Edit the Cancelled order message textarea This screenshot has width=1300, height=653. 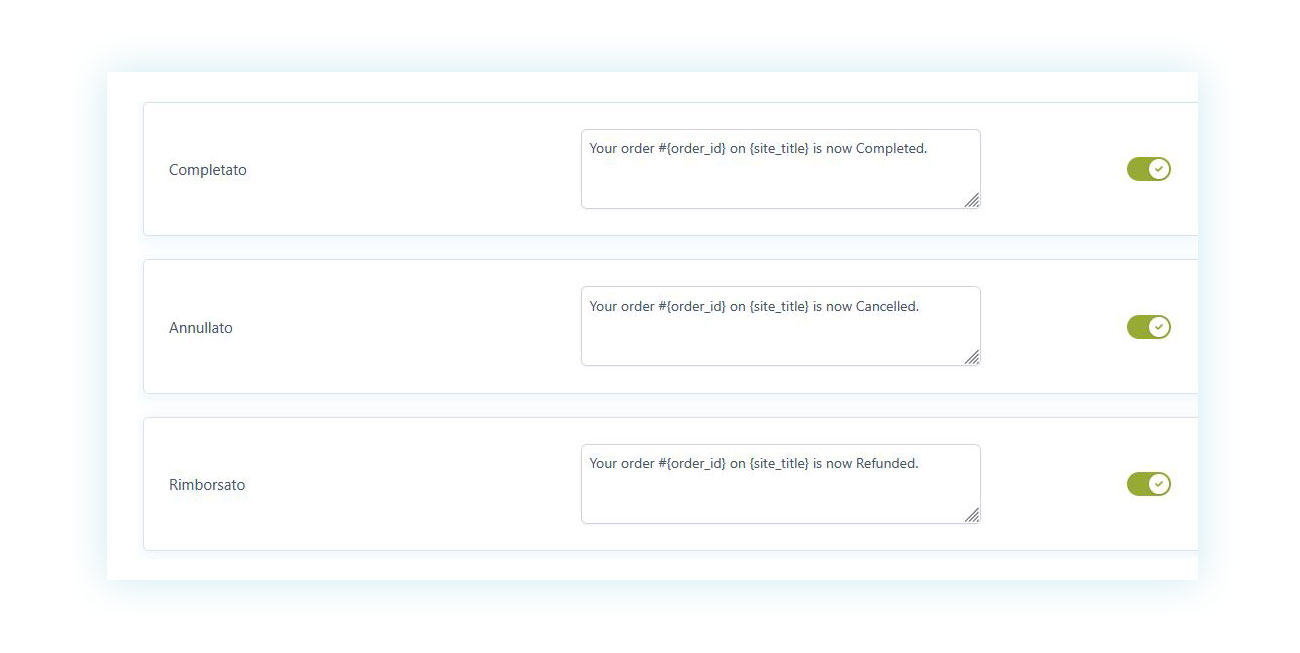tap(780, 326)
